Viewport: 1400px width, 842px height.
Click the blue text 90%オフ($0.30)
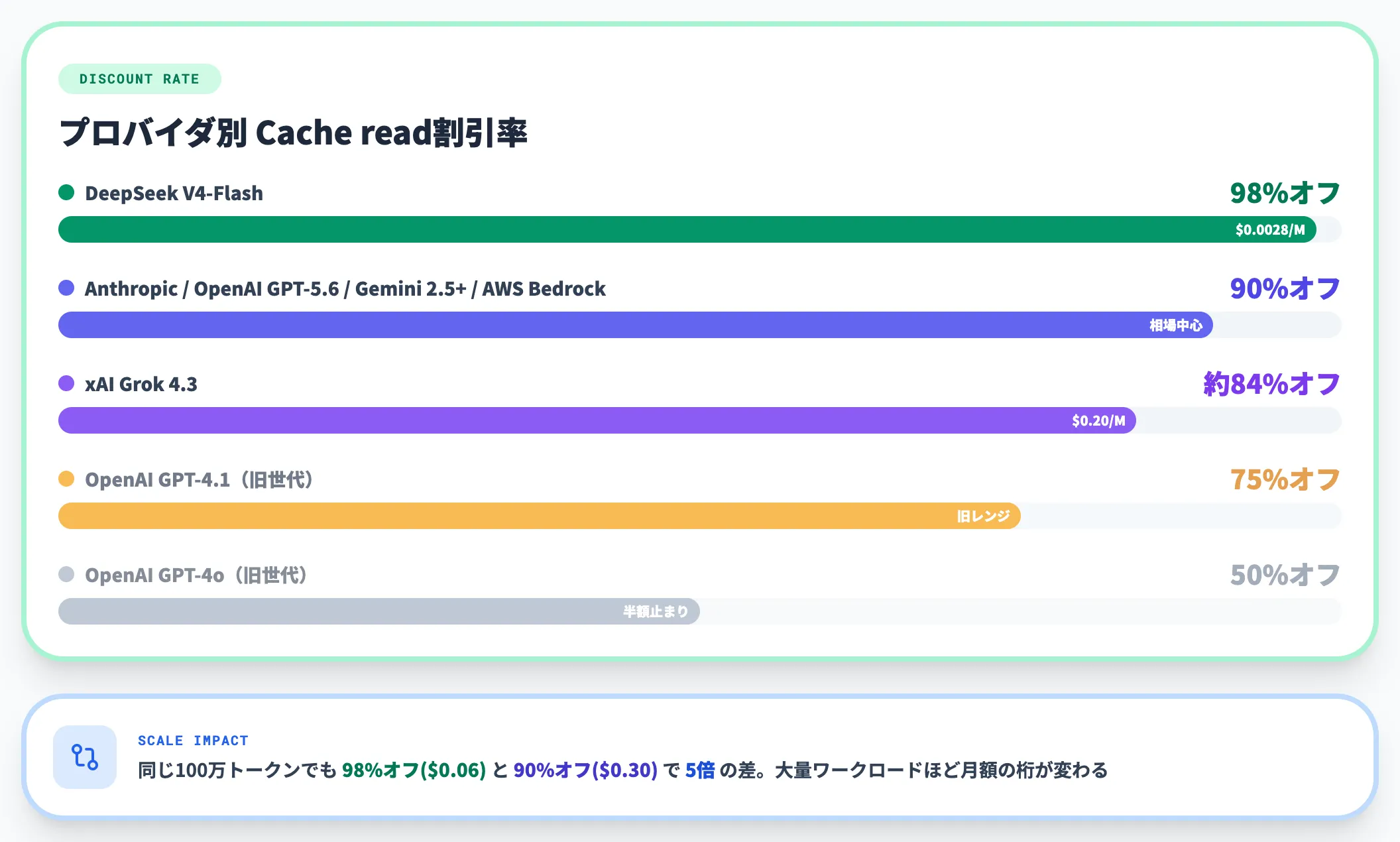click(585, 770)
